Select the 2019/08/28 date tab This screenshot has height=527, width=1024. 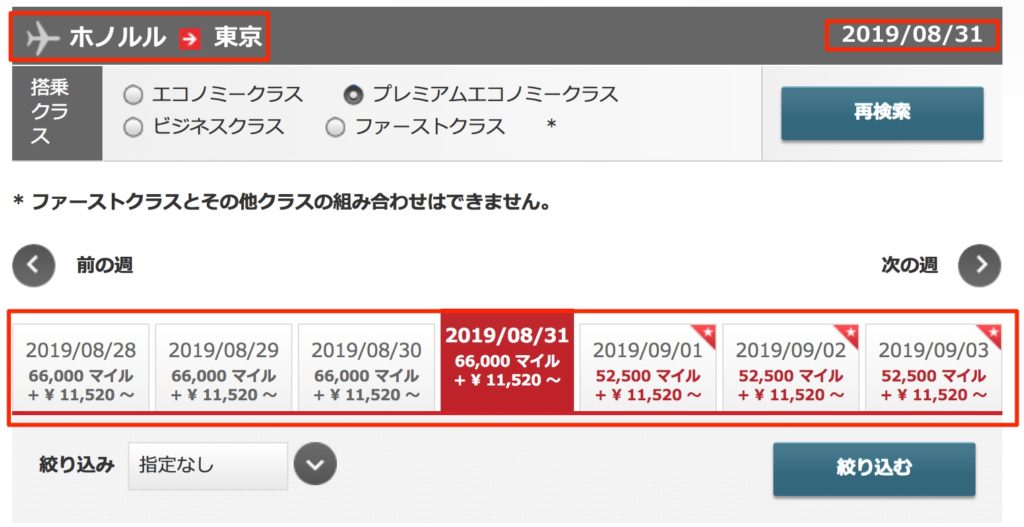[80, 368]
